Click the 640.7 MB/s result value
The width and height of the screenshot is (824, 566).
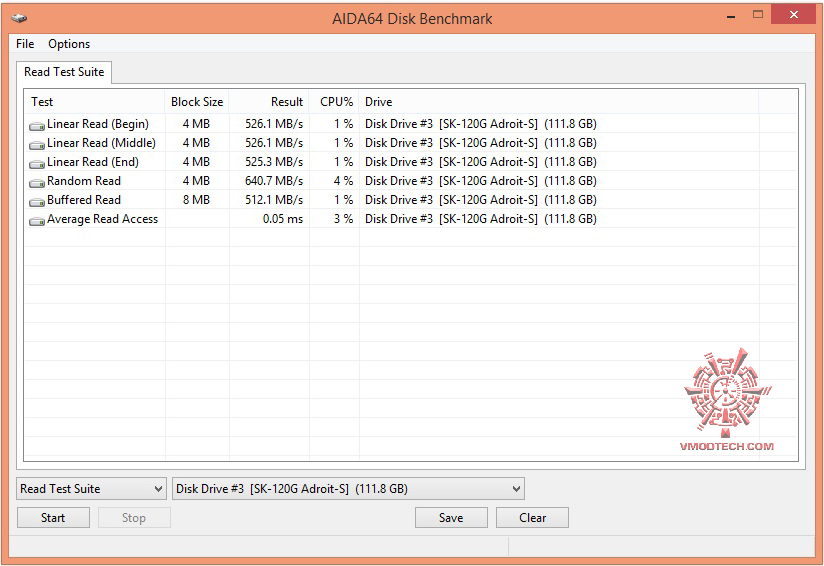click(274, 181)
